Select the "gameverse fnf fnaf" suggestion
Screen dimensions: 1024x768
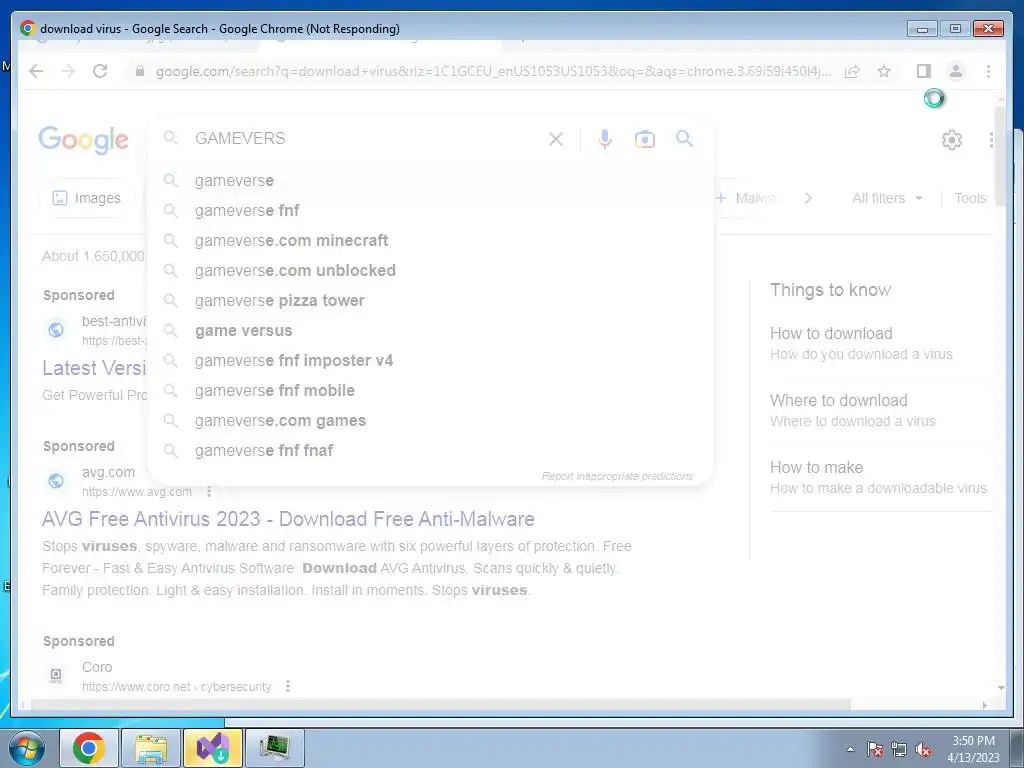pos(431,451)
